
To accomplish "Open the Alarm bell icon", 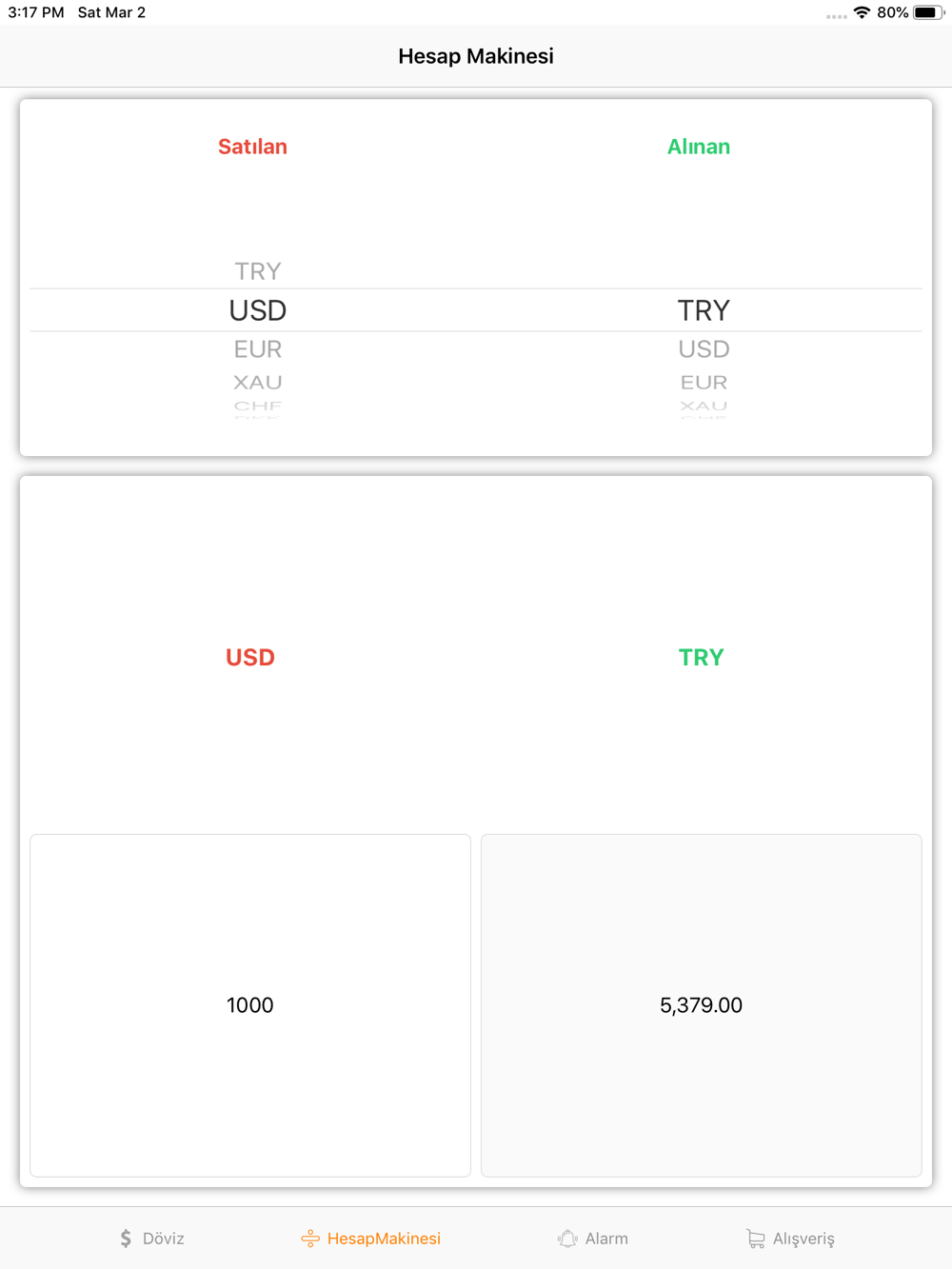I will coord(567,1239).
